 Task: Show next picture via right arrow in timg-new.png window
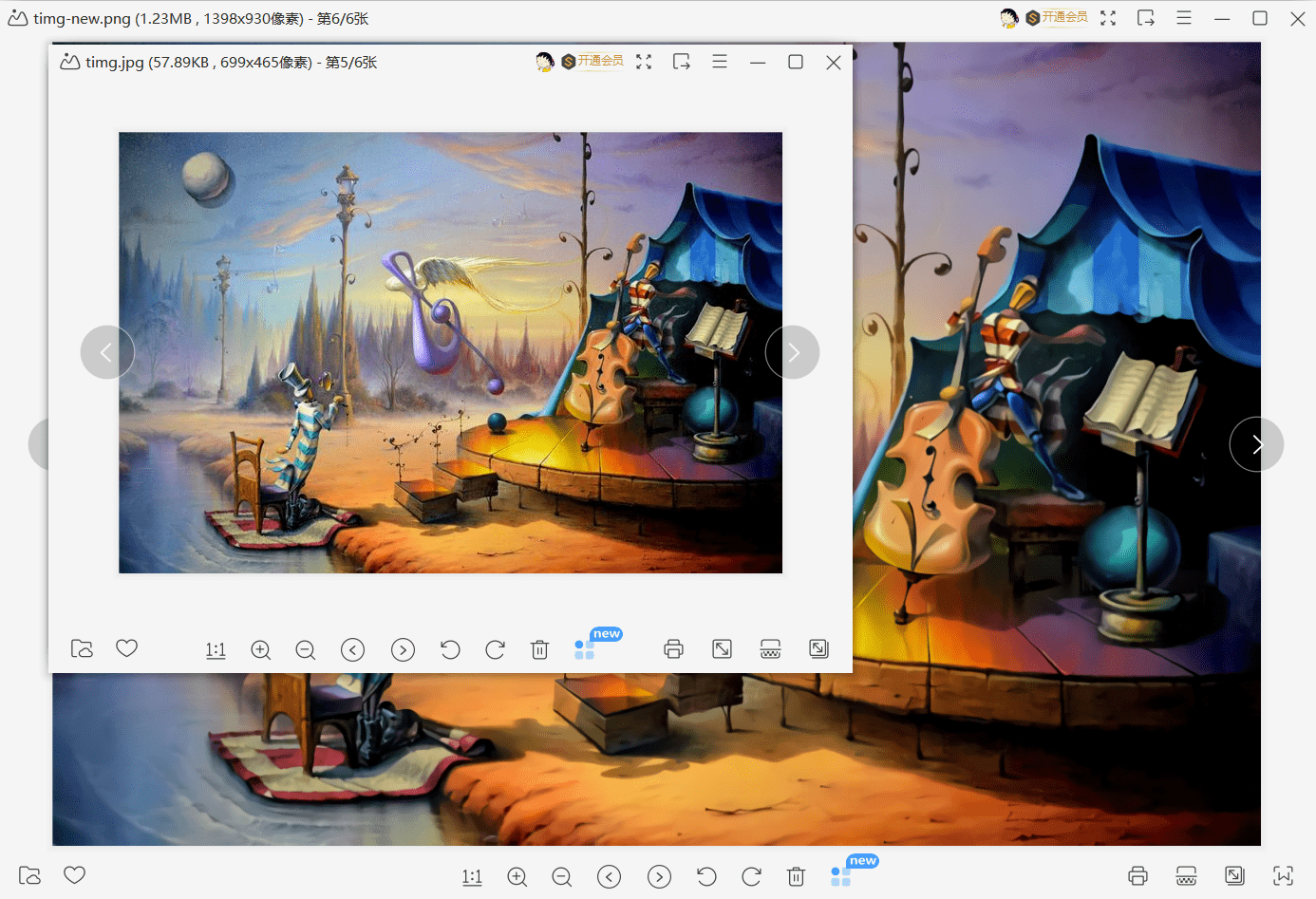click(x=1256, y=444)
